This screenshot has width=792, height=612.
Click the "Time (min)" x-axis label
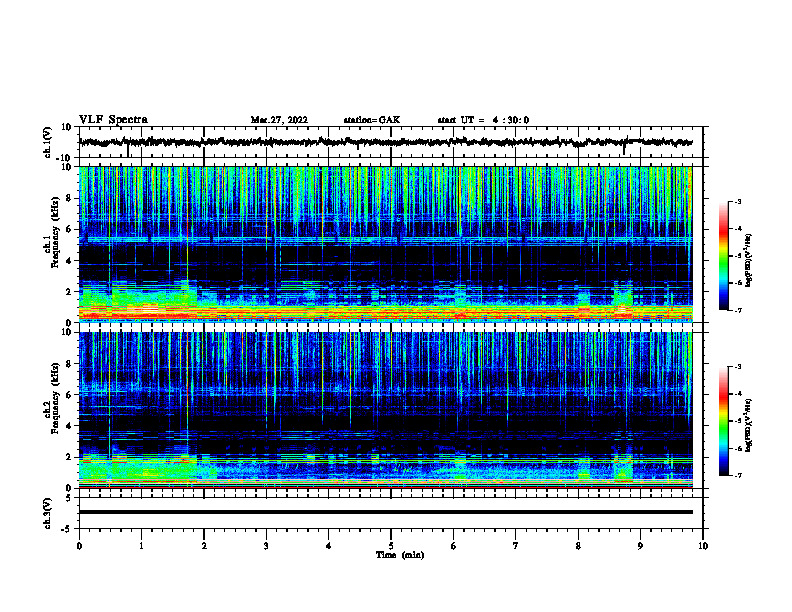point(400,555)
